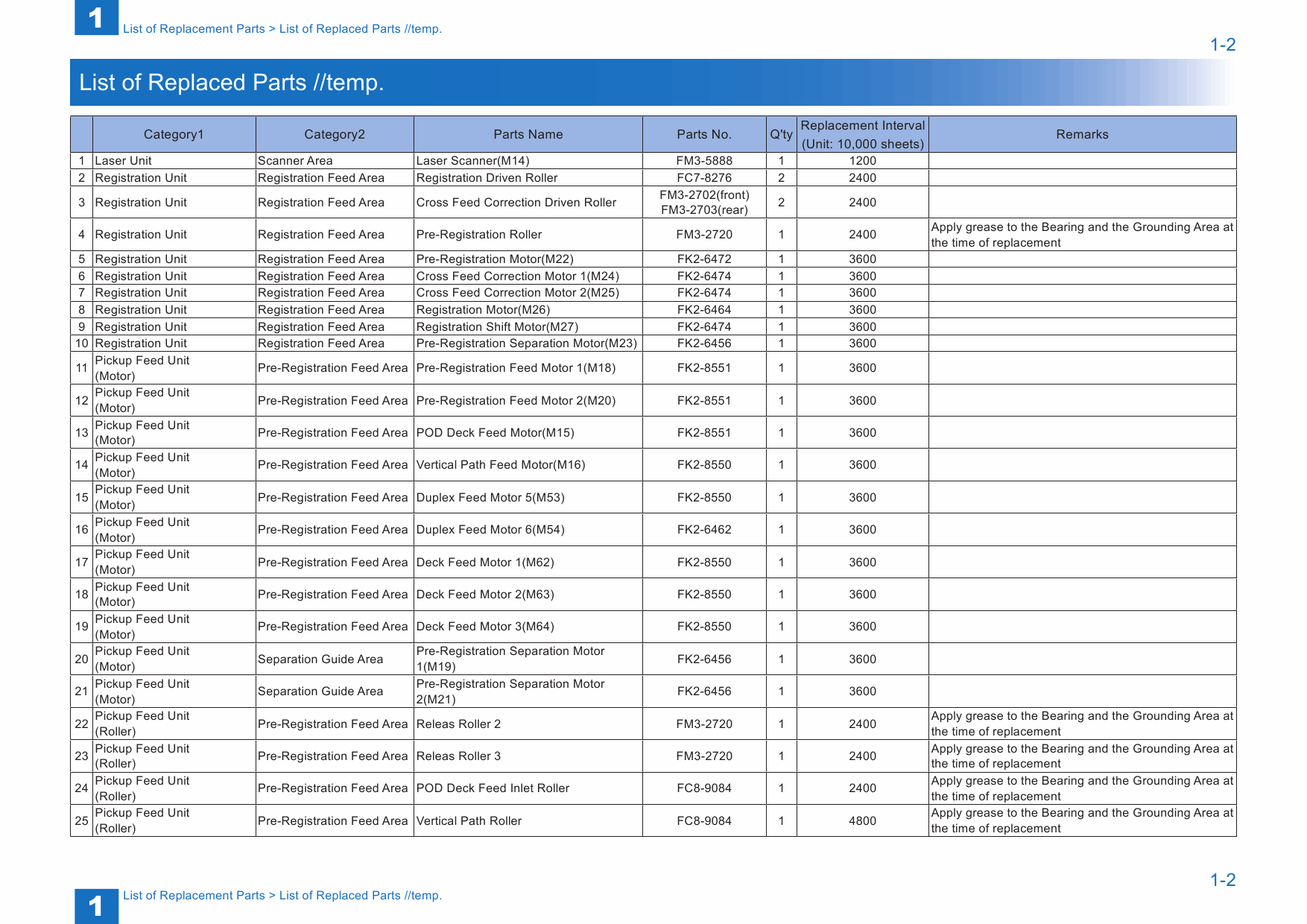Screen dimensions: 1307x924
Task: Select part number FM3-2702(front)
Action: pyautogui.click(x=704, y=195)
